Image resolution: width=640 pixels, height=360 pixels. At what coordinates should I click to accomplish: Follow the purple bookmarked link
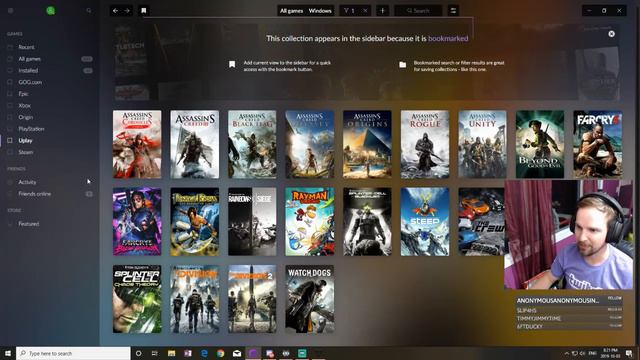[448, 38]
